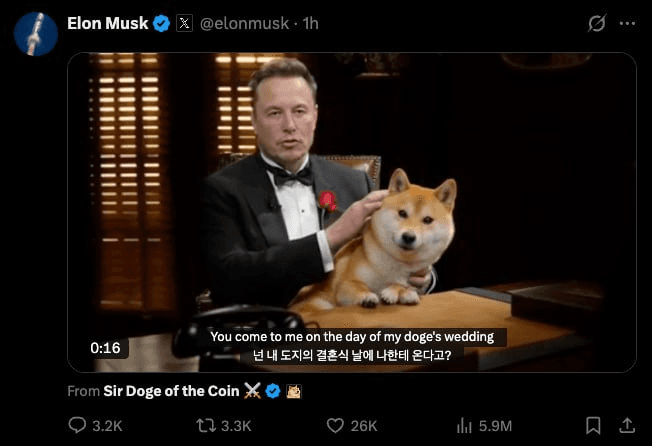Open the @elonmusk handle link
Viewport: 652px width, 446px height.
[x=244, y=23]
